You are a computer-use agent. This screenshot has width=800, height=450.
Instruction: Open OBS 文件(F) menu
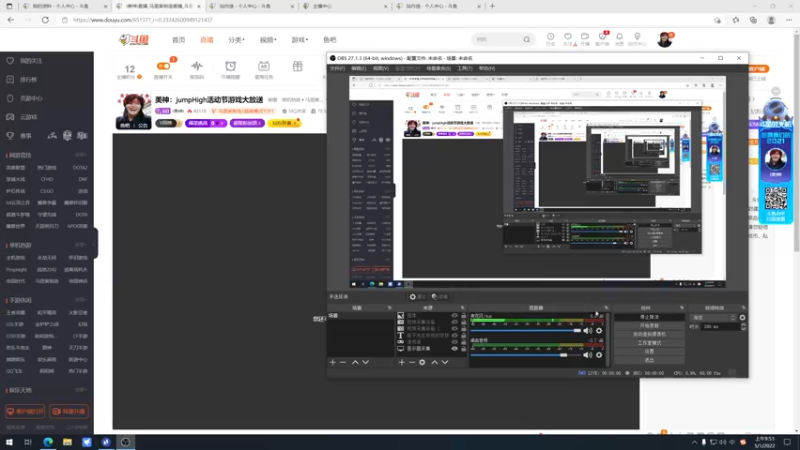(337, 68)
